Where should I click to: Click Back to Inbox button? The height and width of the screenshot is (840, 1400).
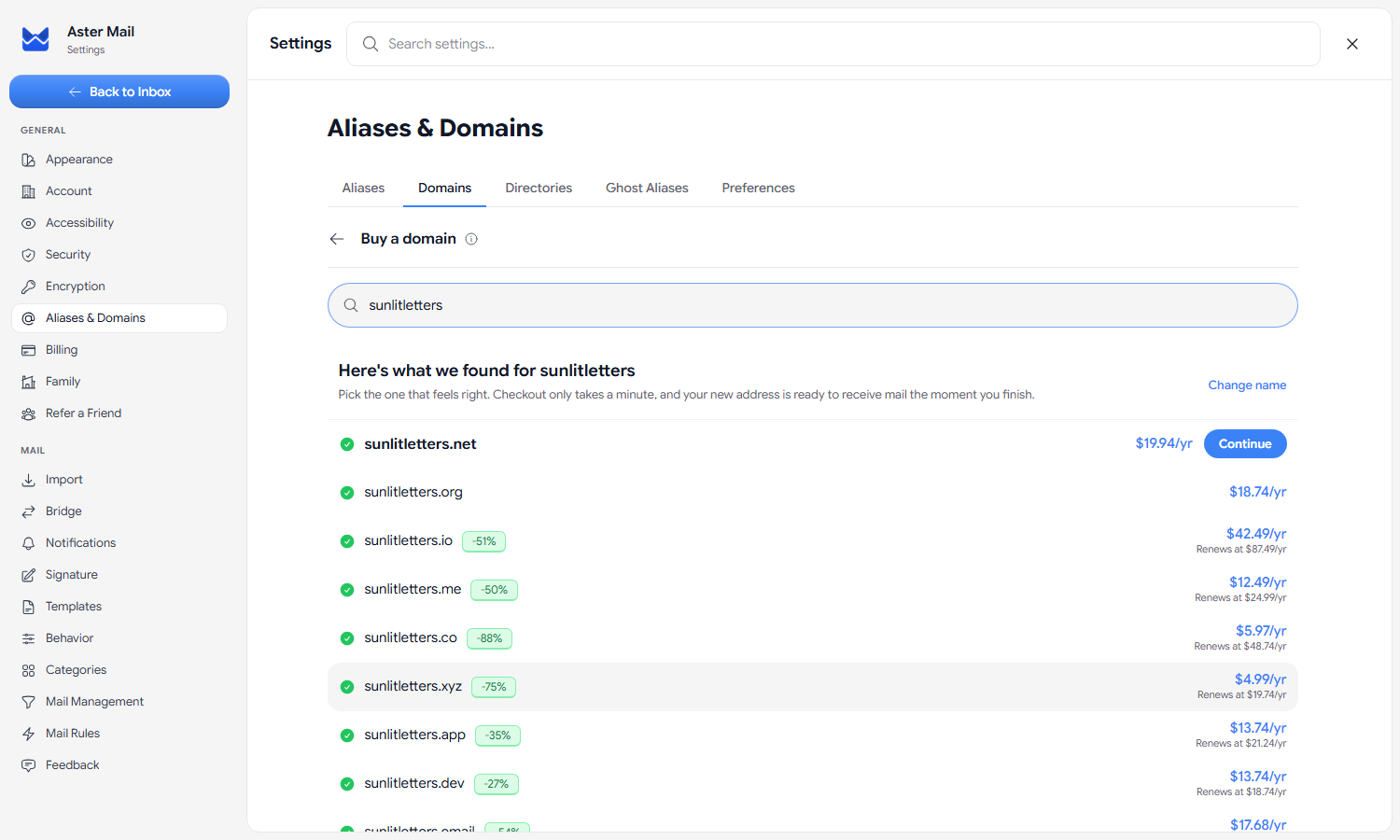pyautogui.click(x=119, y=91)
